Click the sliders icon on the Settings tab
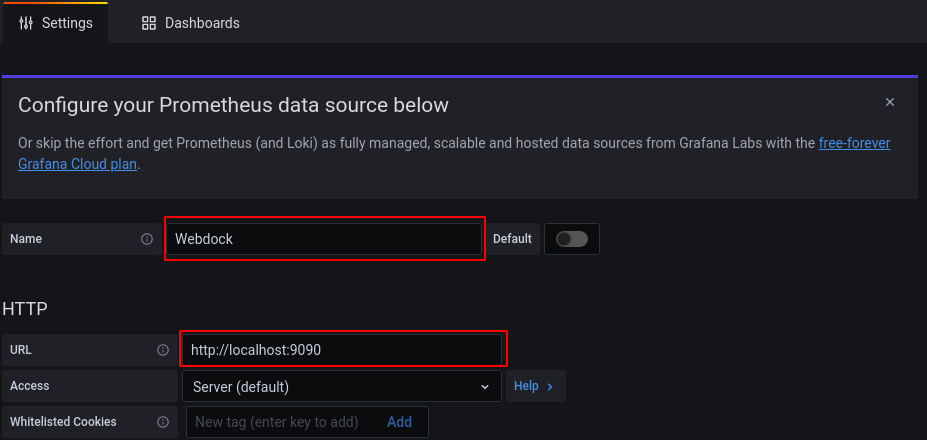 coord(26,22)
